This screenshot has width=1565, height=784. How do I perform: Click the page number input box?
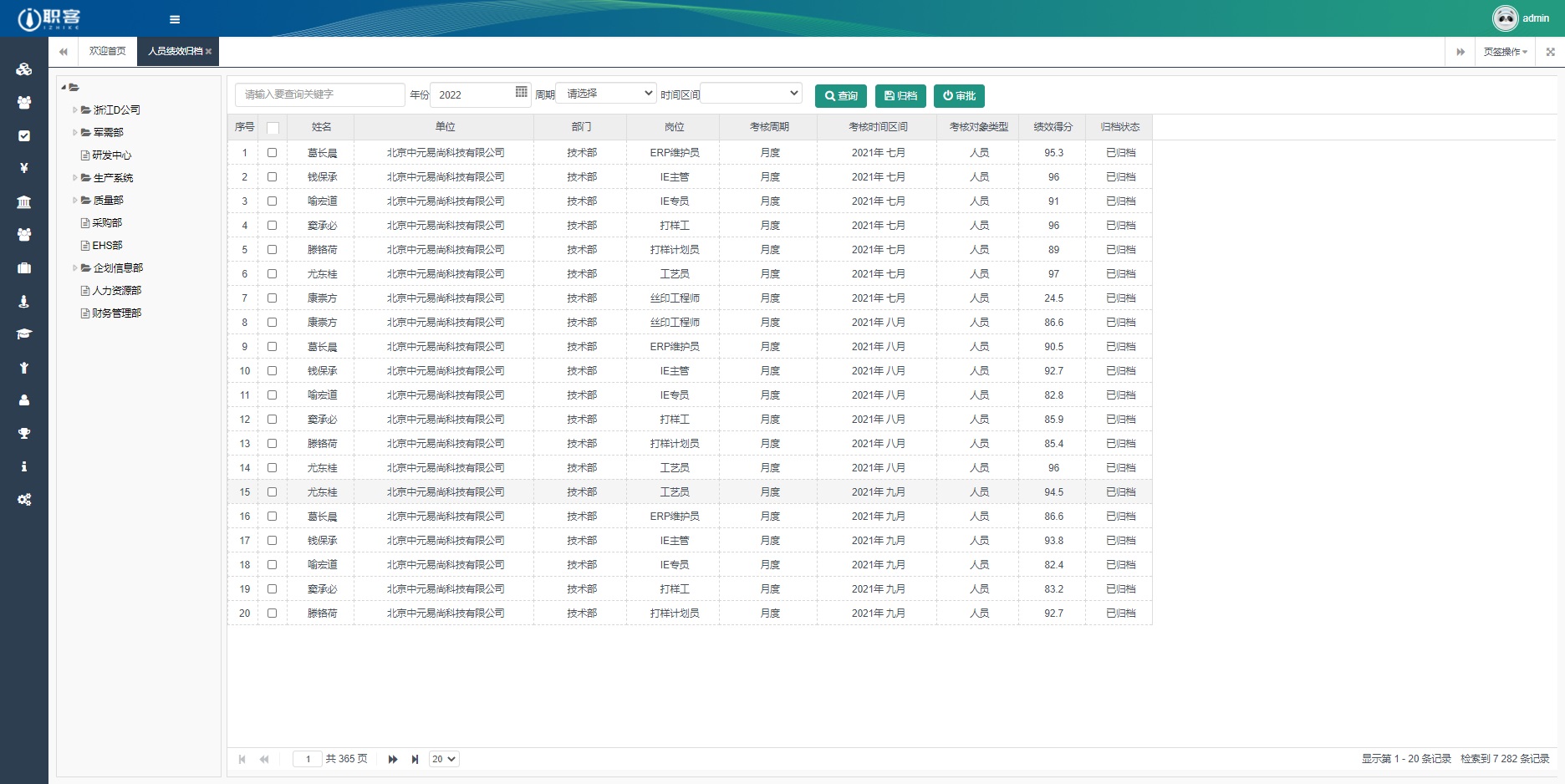pos(308,759)
